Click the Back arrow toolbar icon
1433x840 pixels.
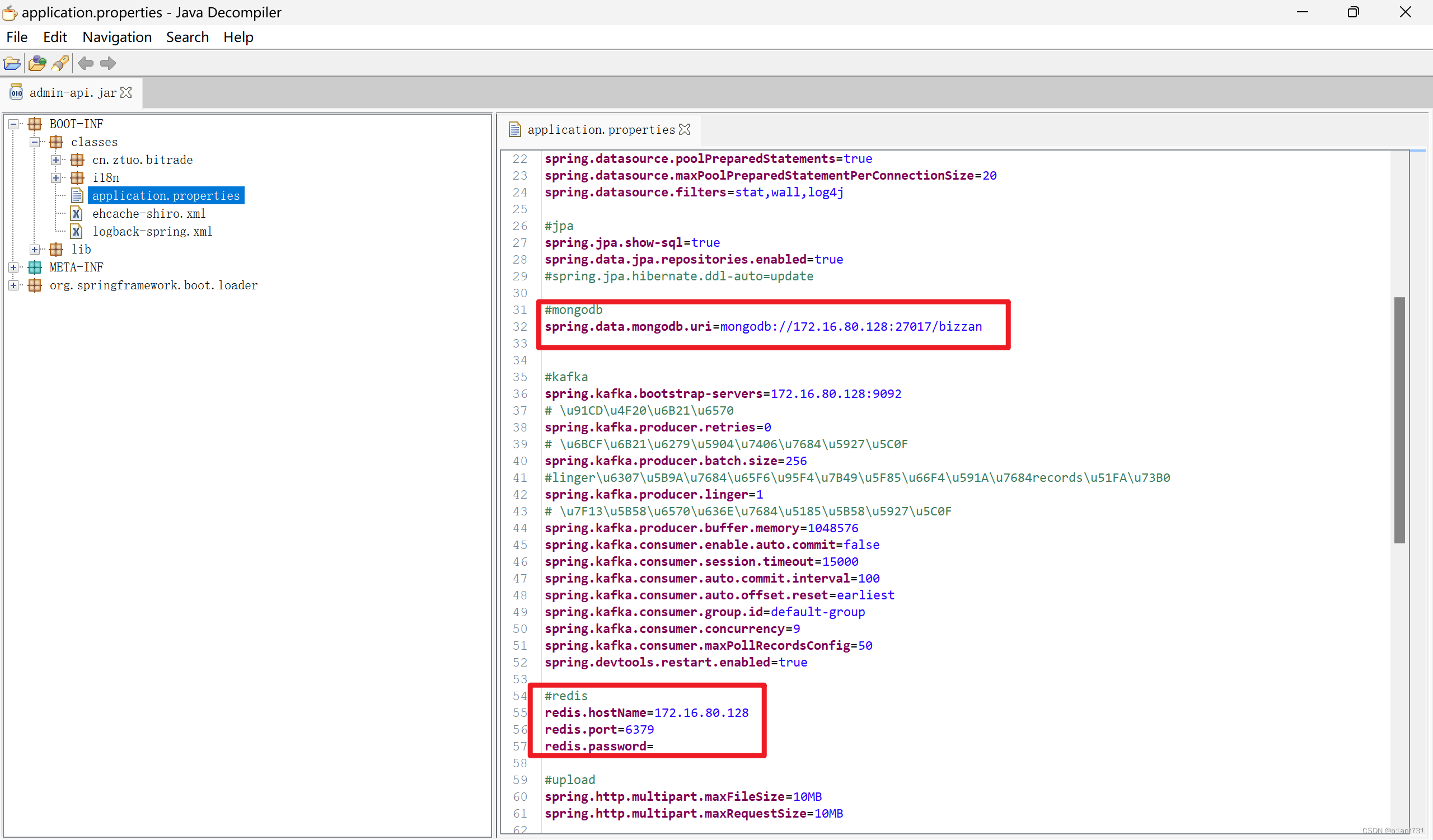(86, 63)
